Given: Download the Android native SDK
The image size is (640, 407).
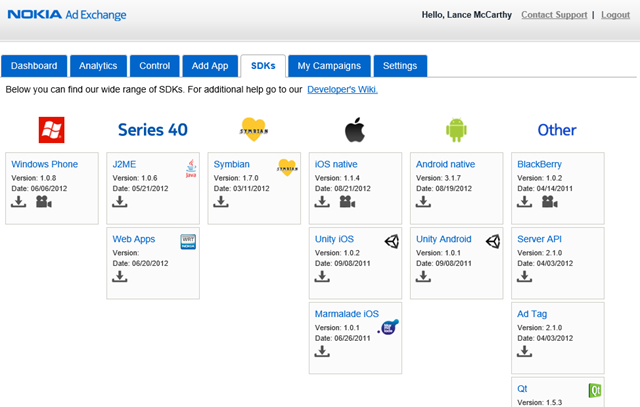Looking at the screenshot, I should coord(423,202).
